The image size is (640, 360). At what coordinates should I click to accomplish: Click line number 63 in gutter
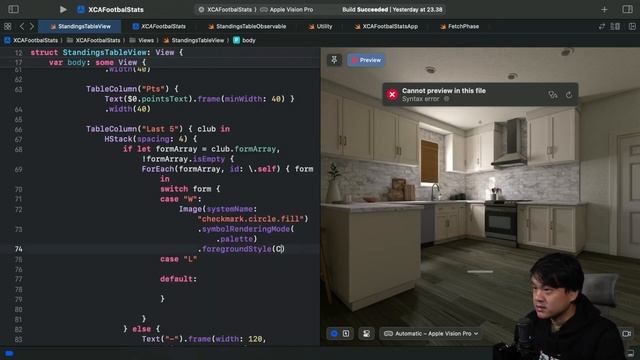18,89
